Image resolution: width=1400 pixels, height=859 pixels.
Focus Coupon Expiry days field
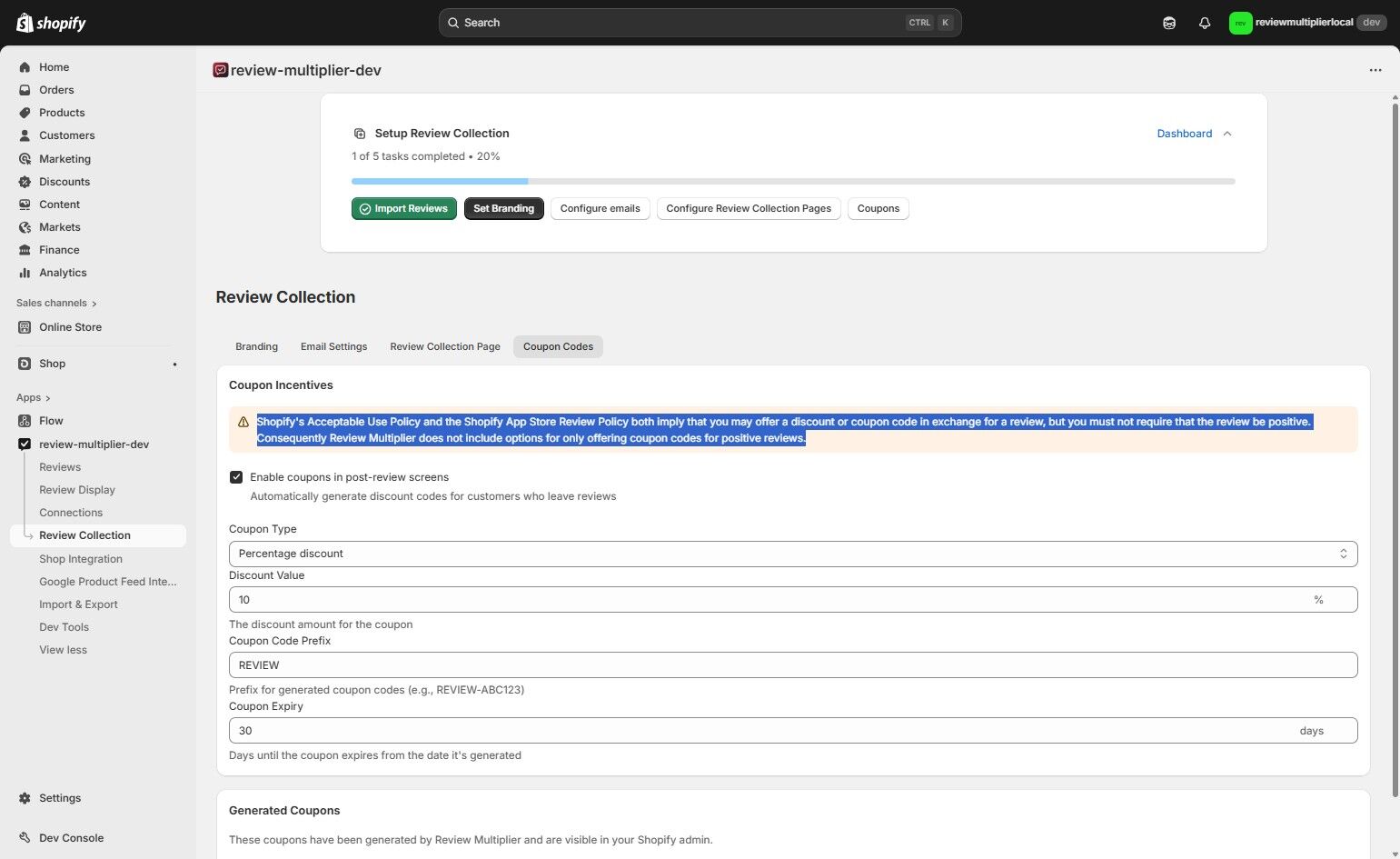[x=793, y=731]
